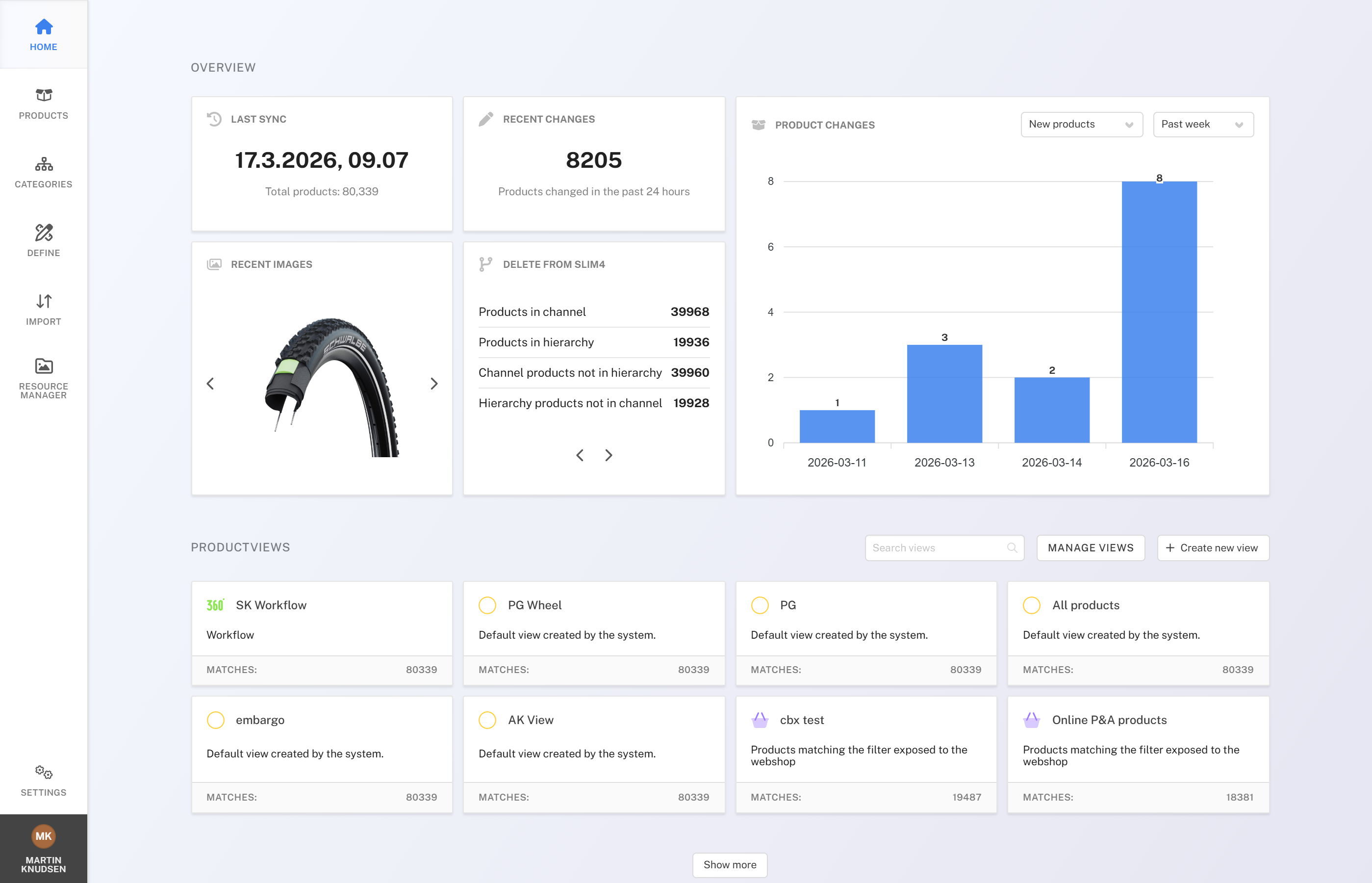The height and width of the screenshot is (883, 1372).
Task: Expand the New products dropdown
Action: pyautogui.click(x=1081, y=125)
